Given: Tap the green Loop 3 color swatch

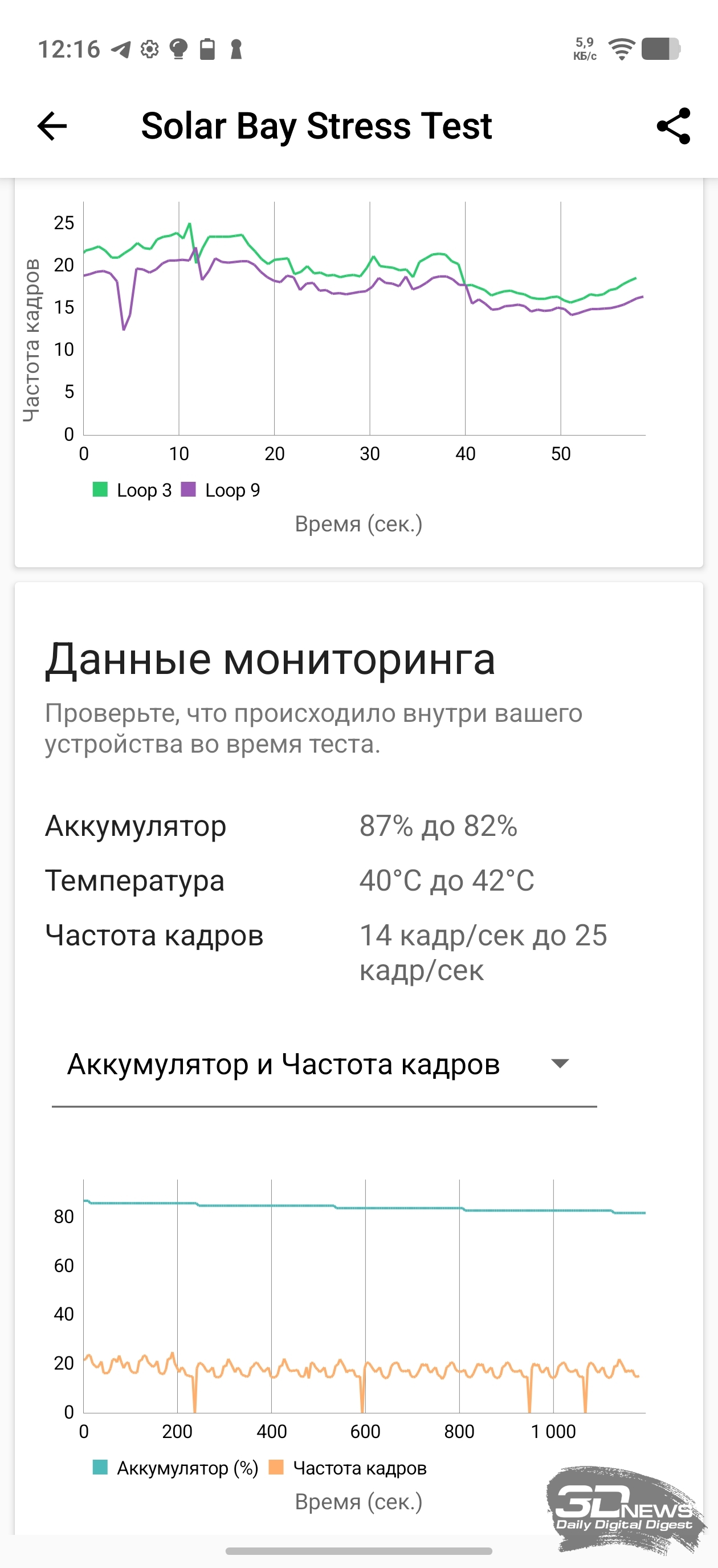Looking at the screenshot, I should coord(100,489).
